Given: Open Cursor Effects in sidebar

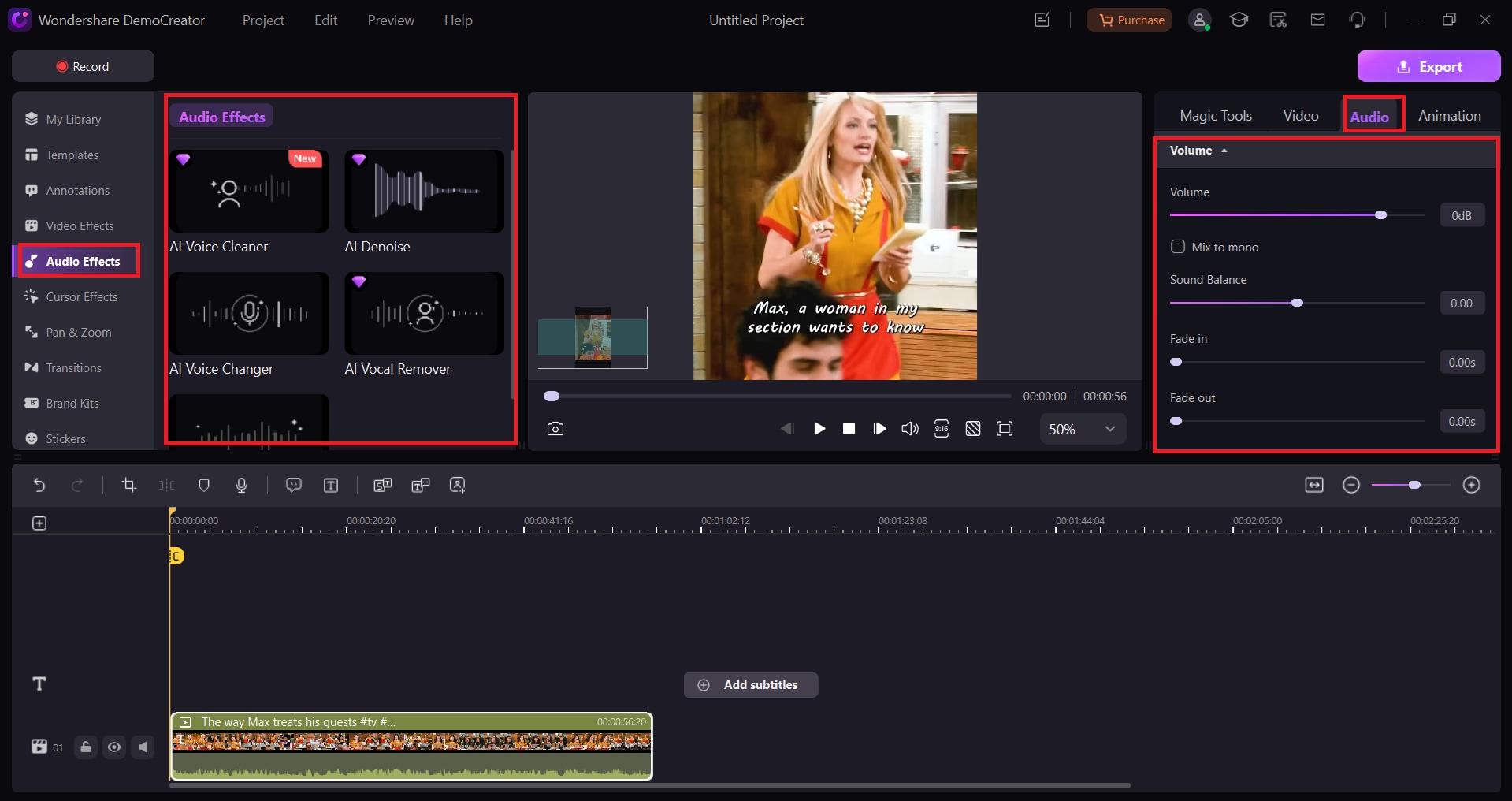Looking at the screenshot, I should [x=81, y=296].
